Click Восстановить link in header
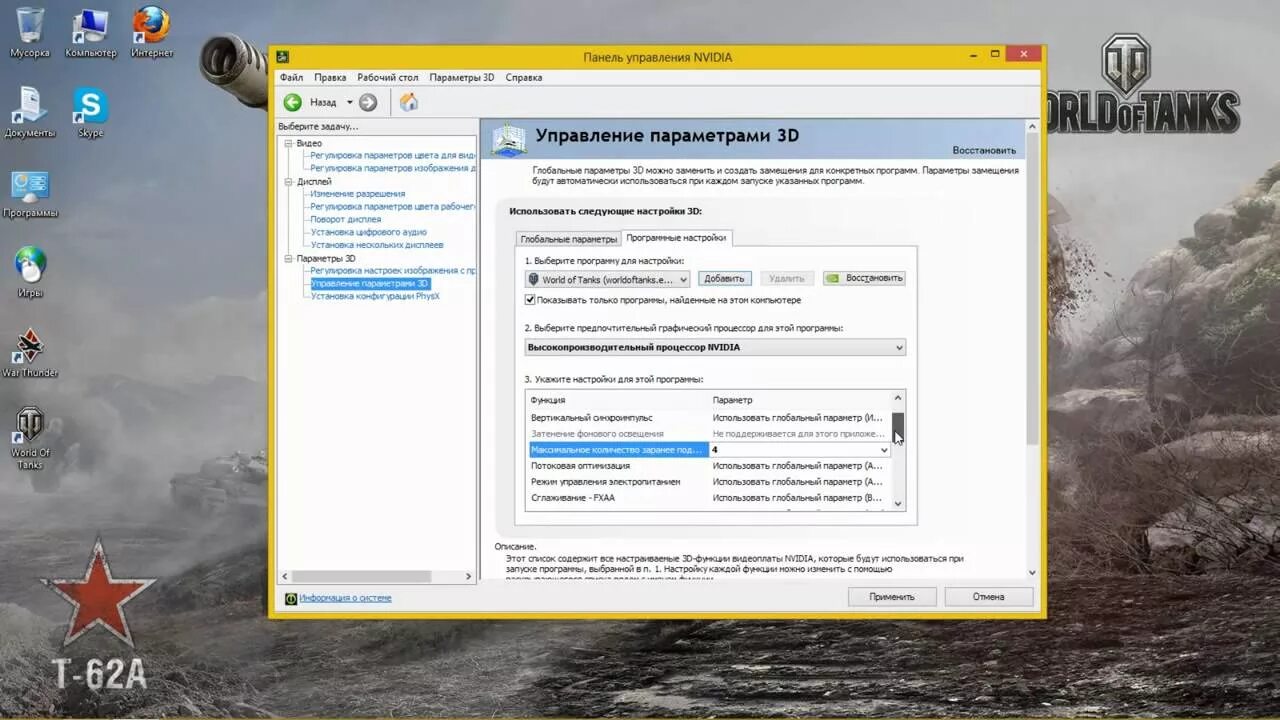 click(984, 150)
